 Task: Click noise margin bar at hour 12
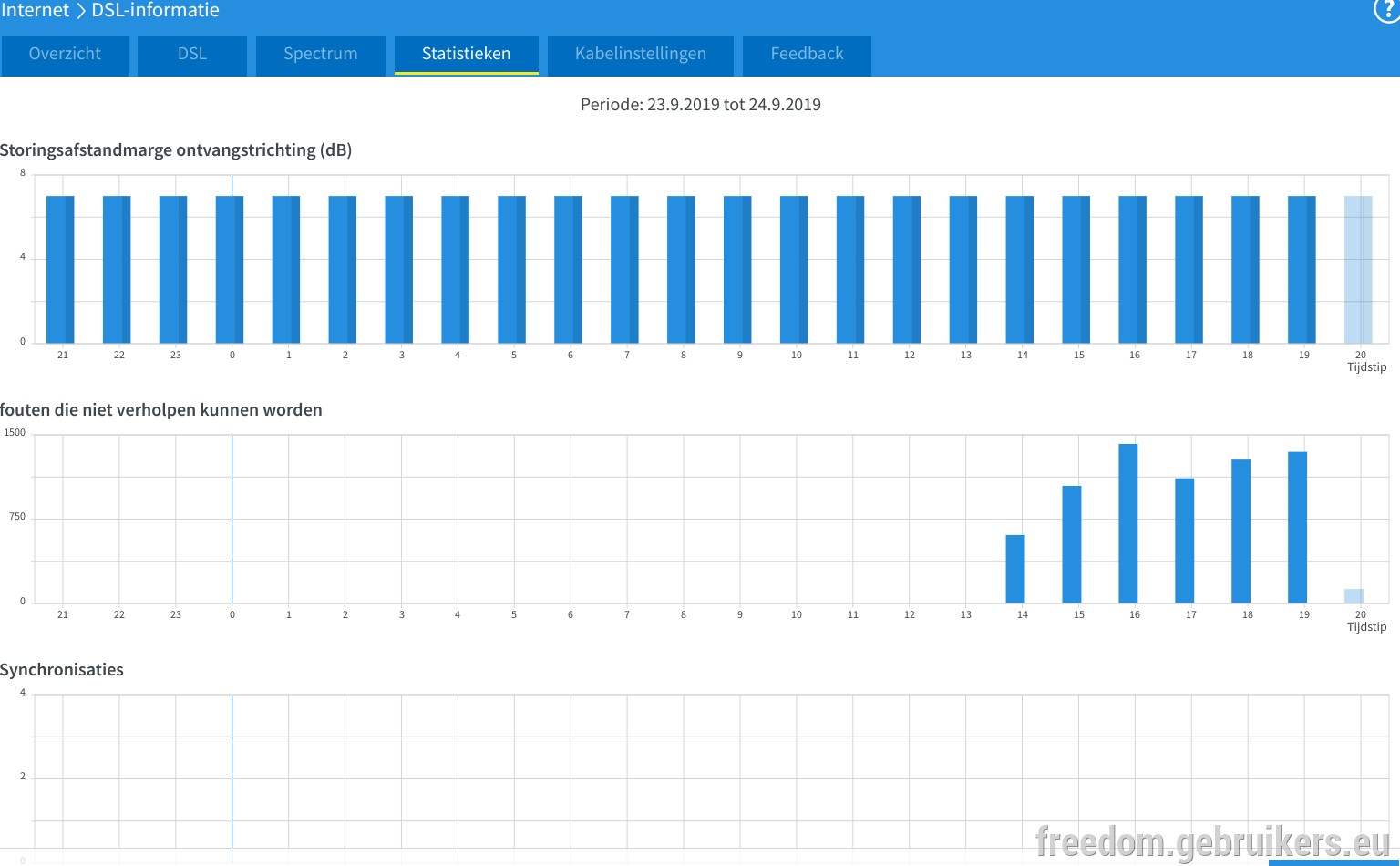tap(907, 270)
